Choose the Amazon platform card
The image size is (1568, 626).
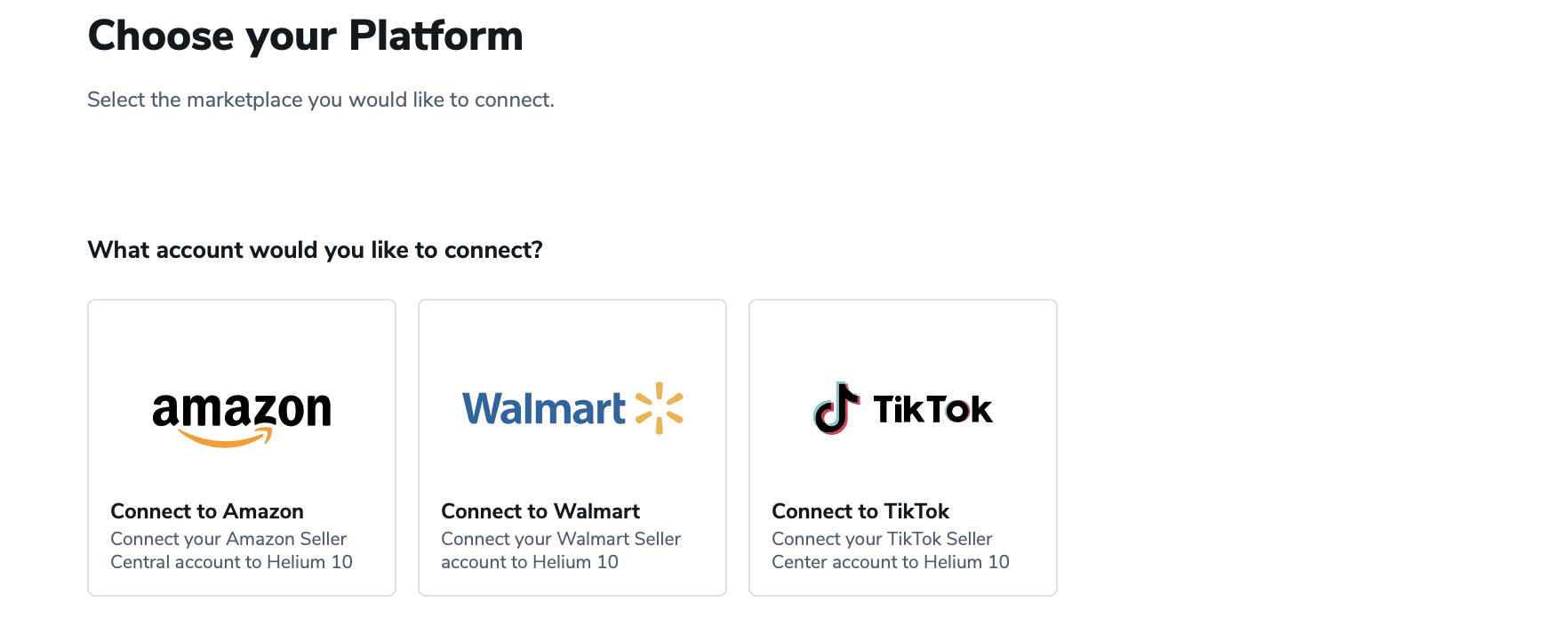click(x=242, y=447)
